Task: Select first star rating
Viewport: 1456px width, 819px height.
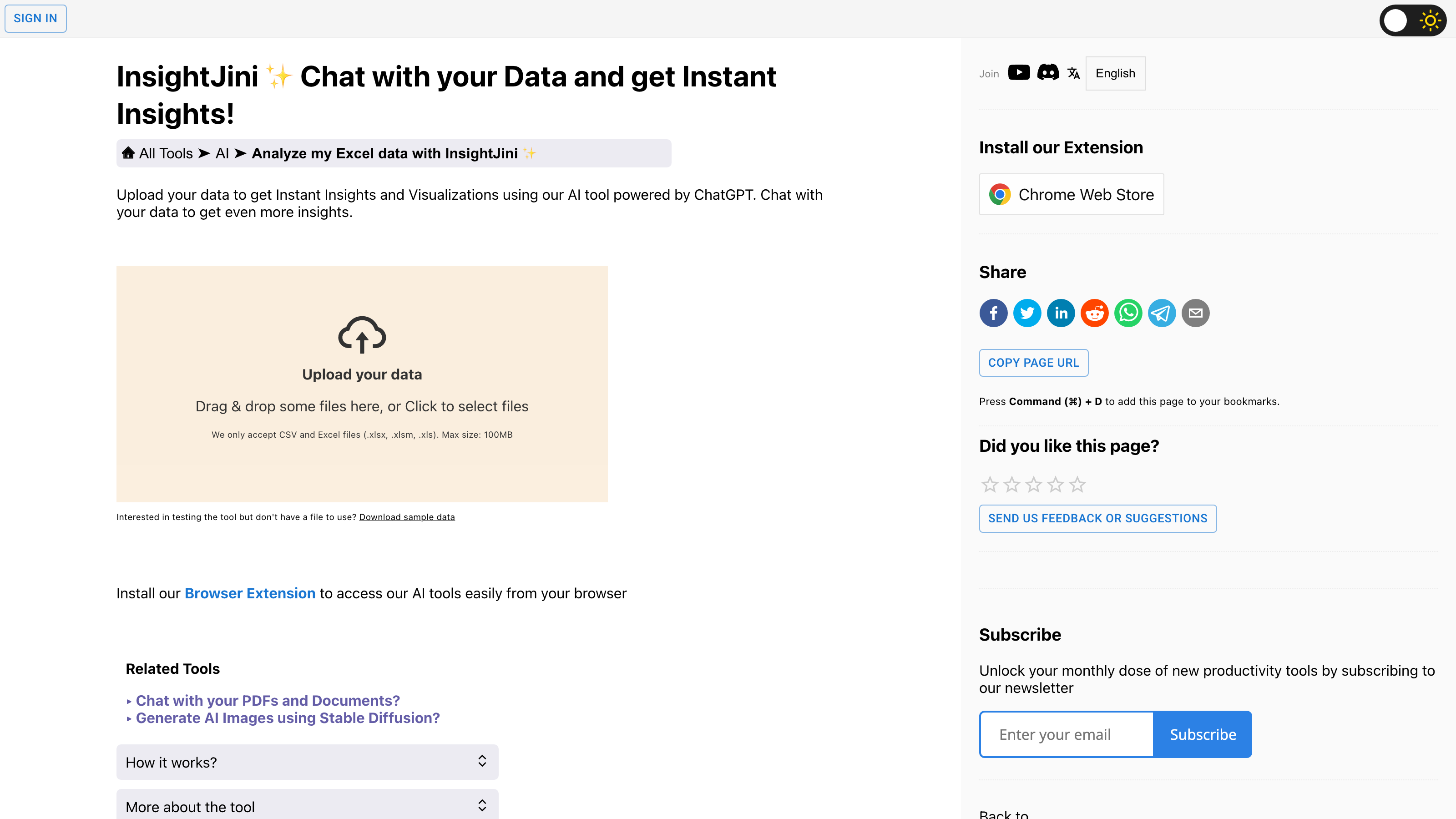Action: (x=990, y=484)
